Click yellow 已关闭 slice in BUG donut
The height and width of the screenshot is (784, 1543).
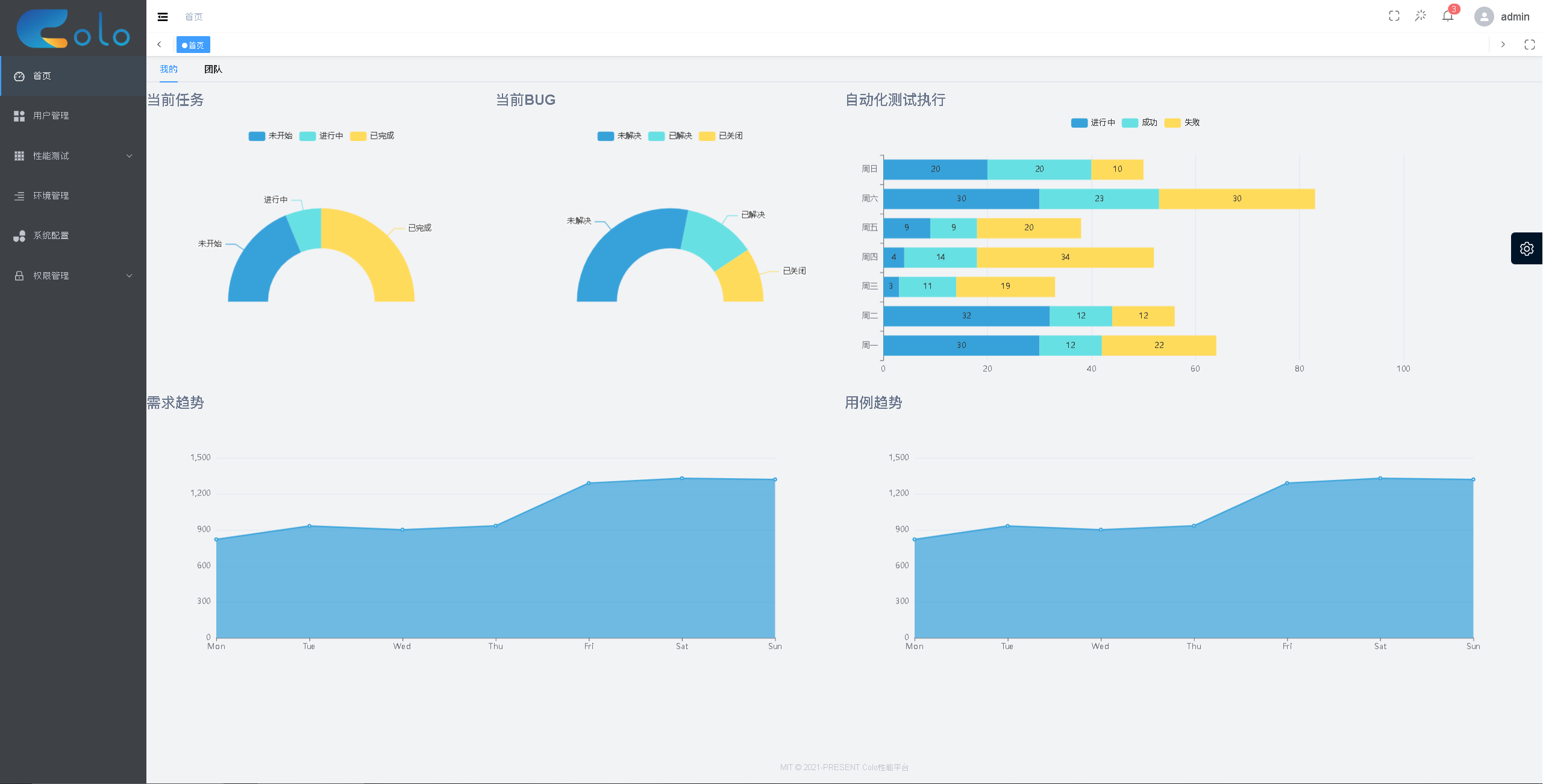[741, 279]
